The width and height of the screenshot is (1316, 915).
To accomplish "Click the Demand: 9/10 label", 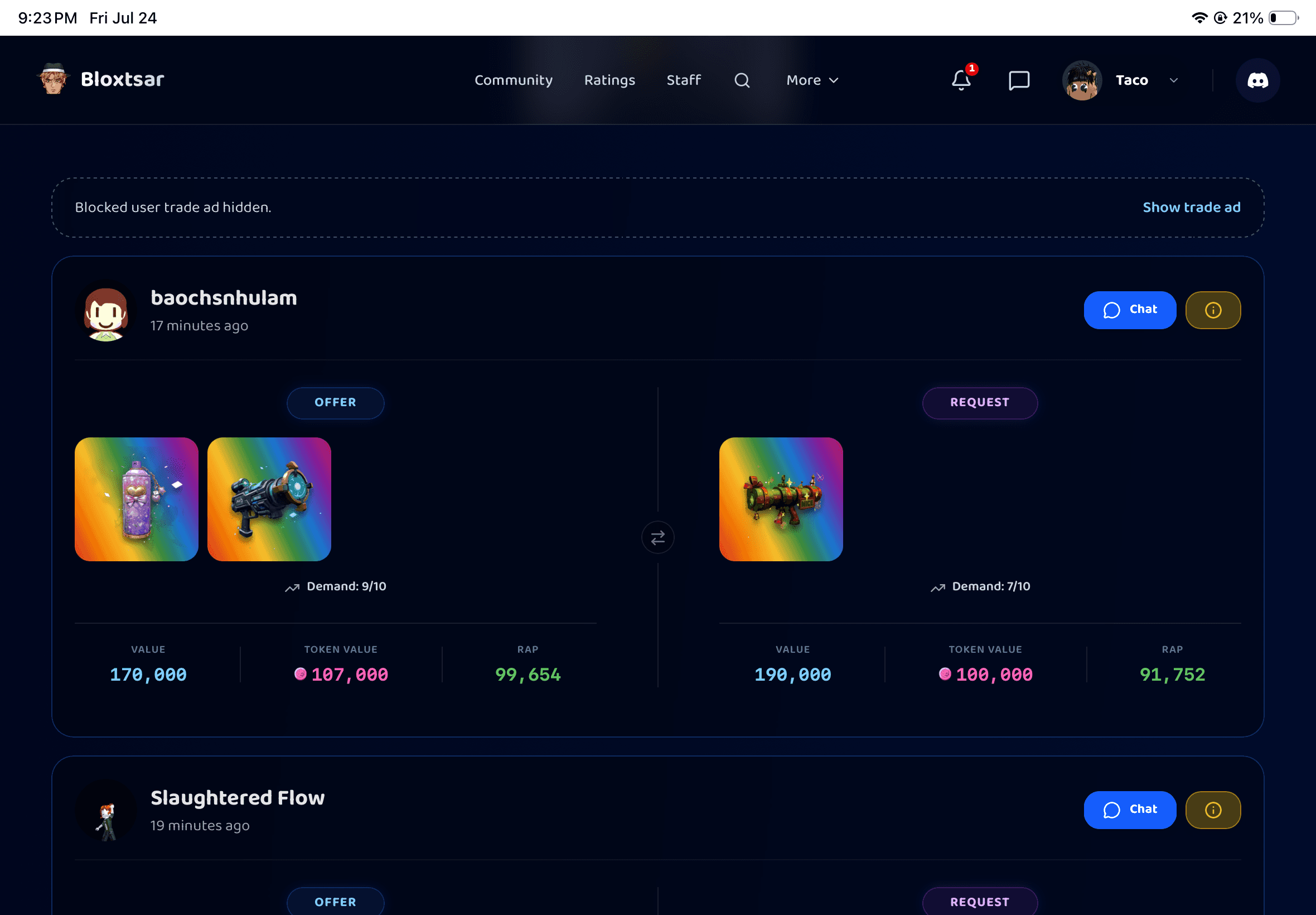I will coord(347,586).
